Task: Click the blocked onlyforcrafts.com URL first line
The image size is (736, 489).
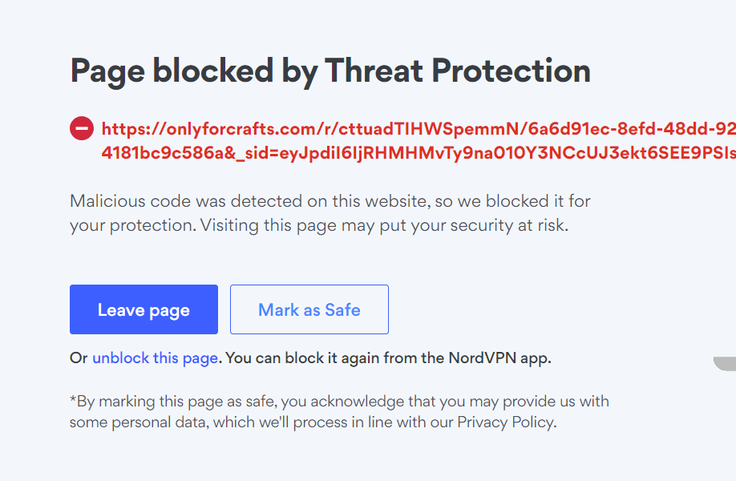Action: 419,129
